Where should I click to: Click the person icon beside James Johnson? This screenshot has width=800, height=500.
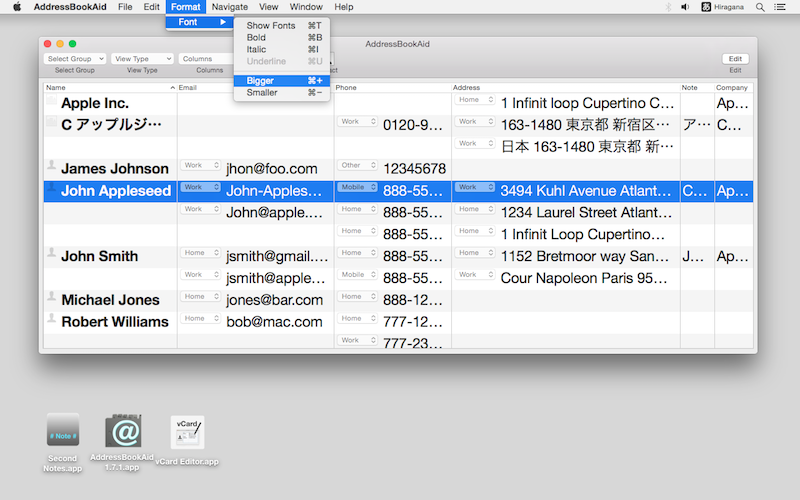click(52, 165)
